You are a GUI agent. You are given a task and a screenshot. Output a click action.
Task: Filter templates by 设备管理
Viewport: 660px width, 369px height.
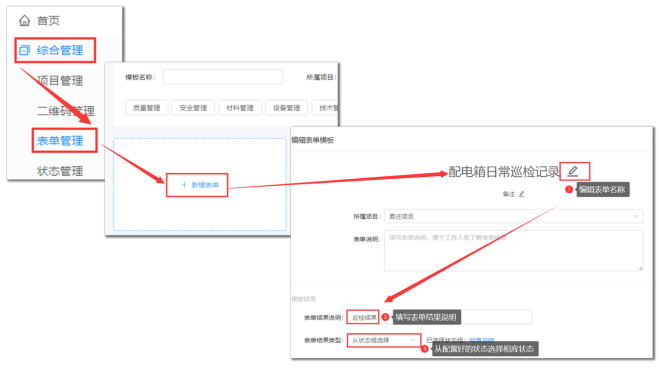(x=287, y=108)
